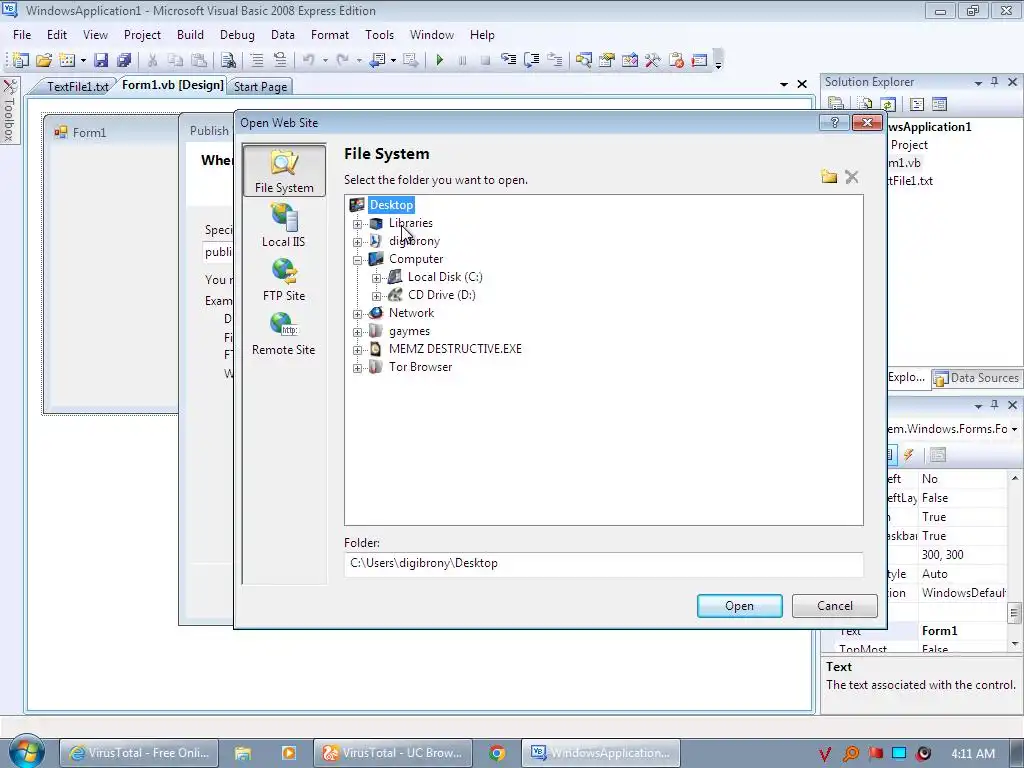Click the dialog help question mark button

tap(834, 122)
